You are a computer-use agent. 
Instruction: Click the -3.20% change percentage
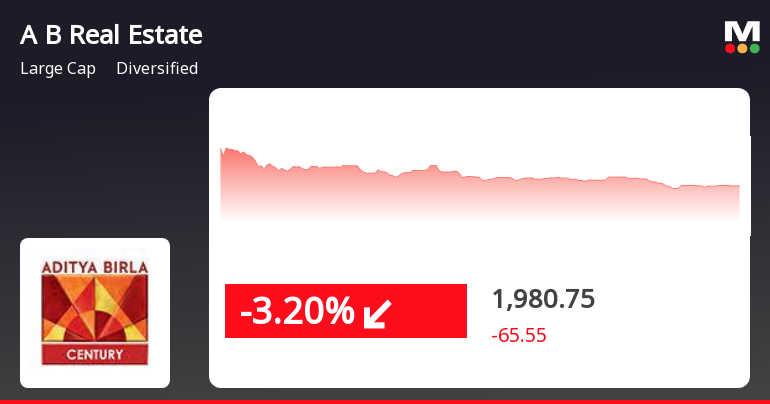pos(297,312)
